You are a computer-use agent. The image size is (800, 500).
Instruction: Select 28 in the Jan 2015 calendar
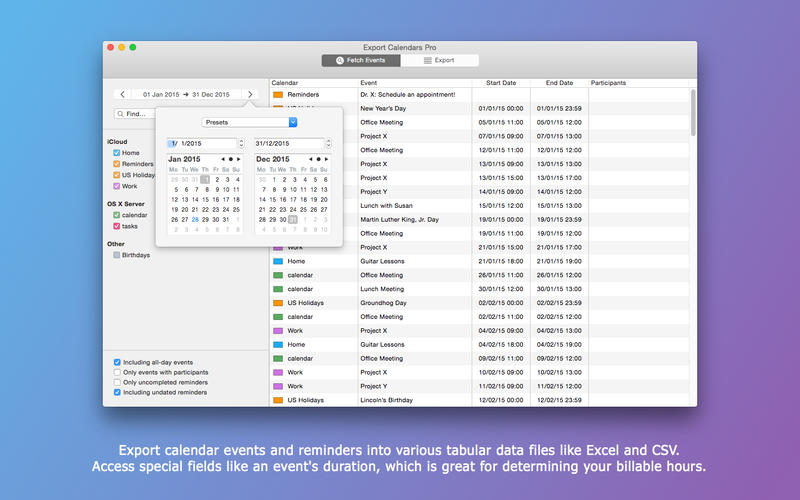pos(196,219)
